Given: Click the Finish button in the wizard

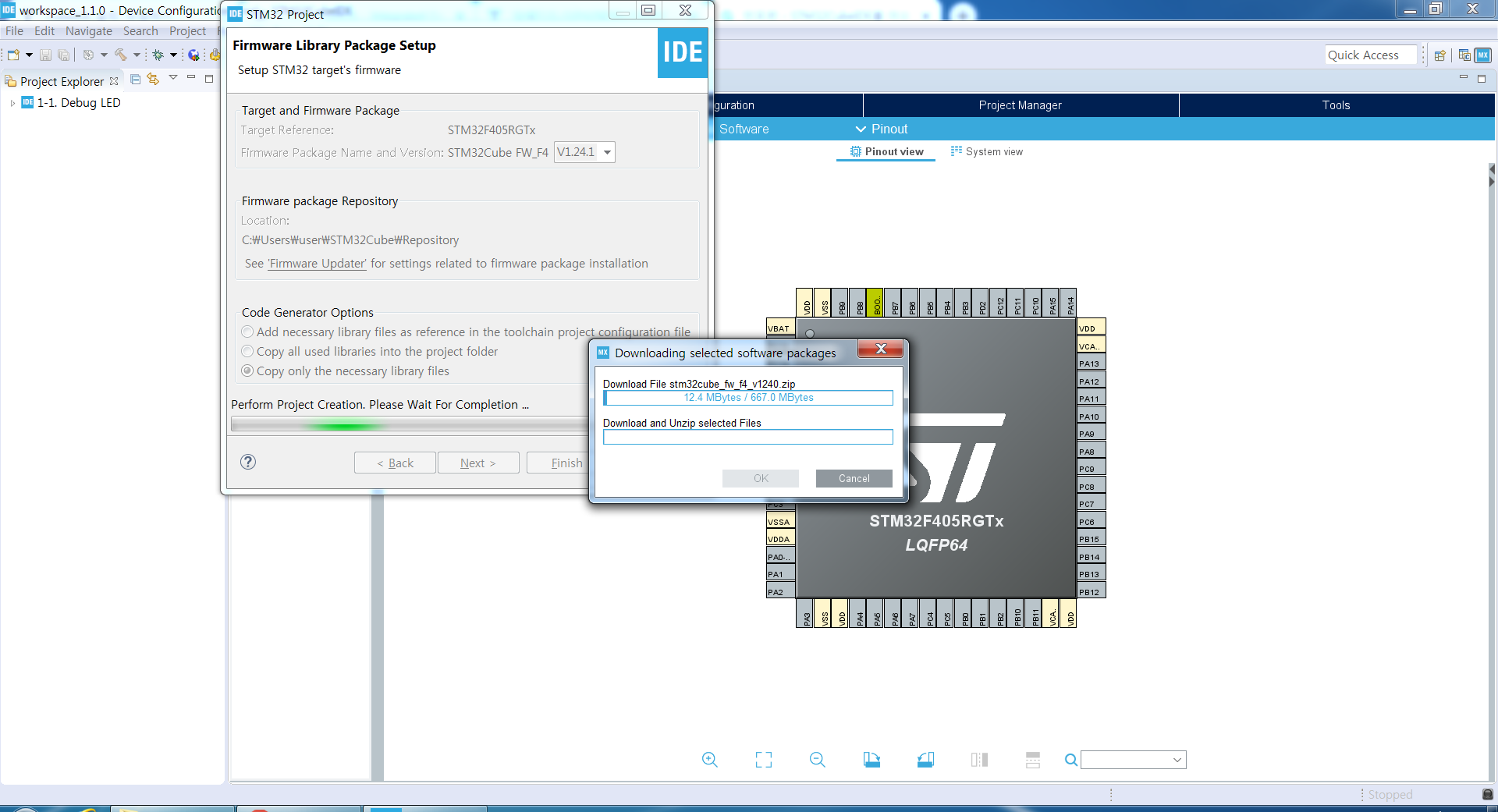Looking at the screenshot, I should click(x=558, y=463).
